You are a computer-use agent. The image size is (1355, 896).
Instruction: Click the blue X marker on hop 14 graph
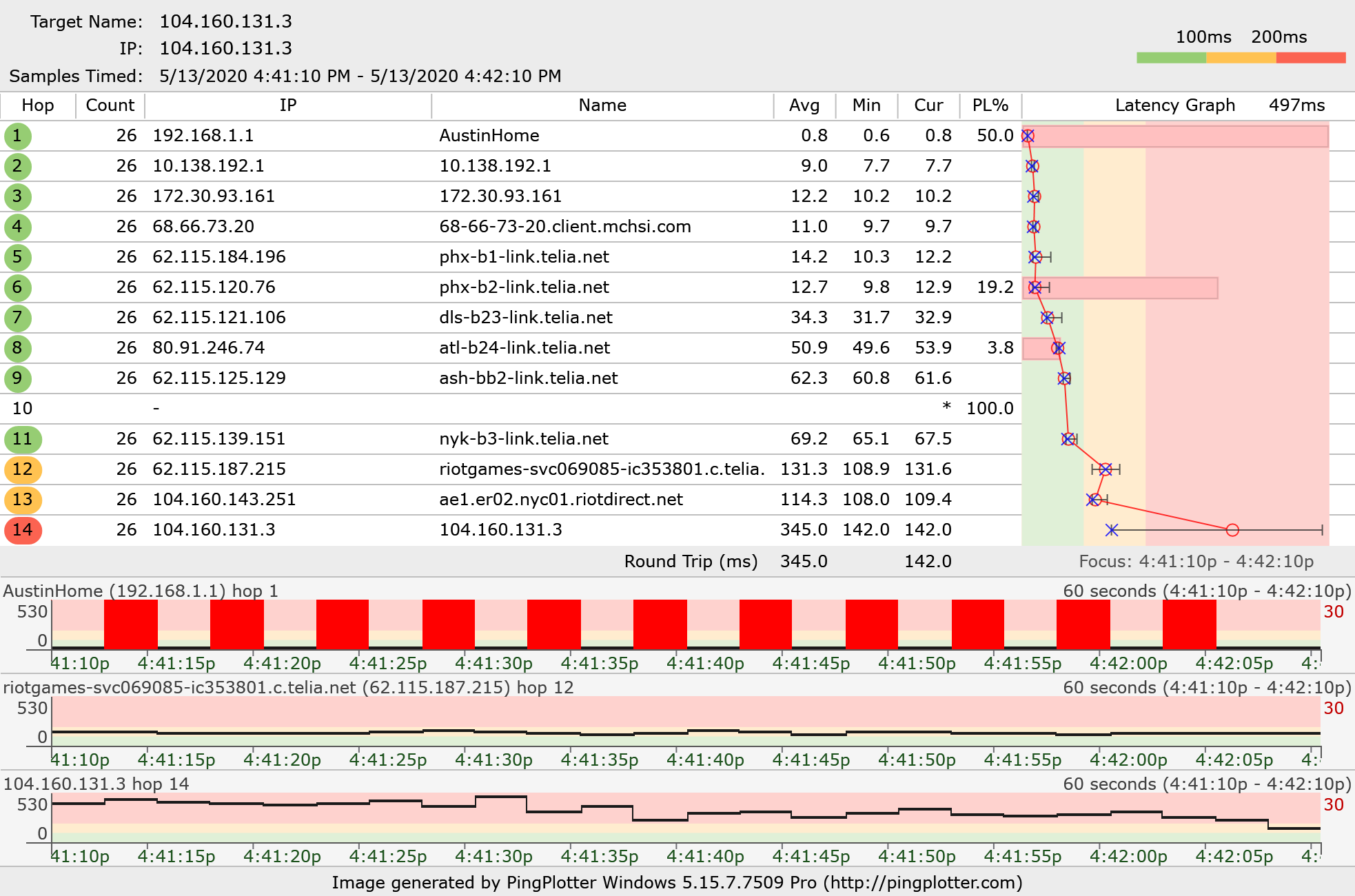click(x=1111, y=530)
